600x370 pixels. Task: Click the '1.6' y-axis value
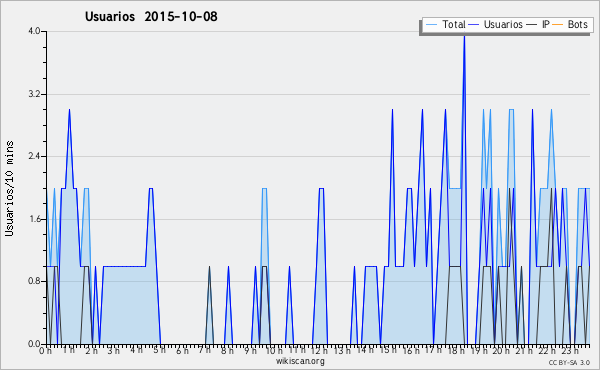tap(34, 219)
